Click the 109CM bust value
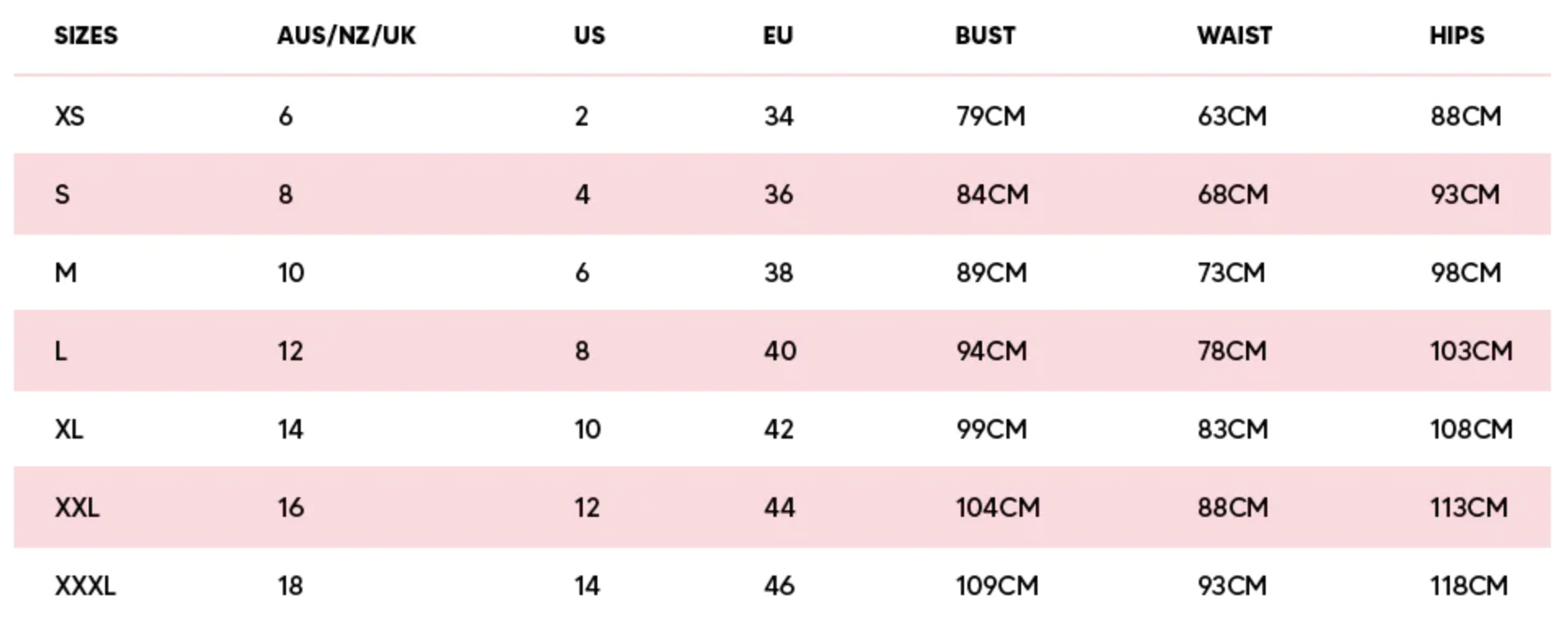Viewport: 1568px width, 644px height. (x=997, y=586)
